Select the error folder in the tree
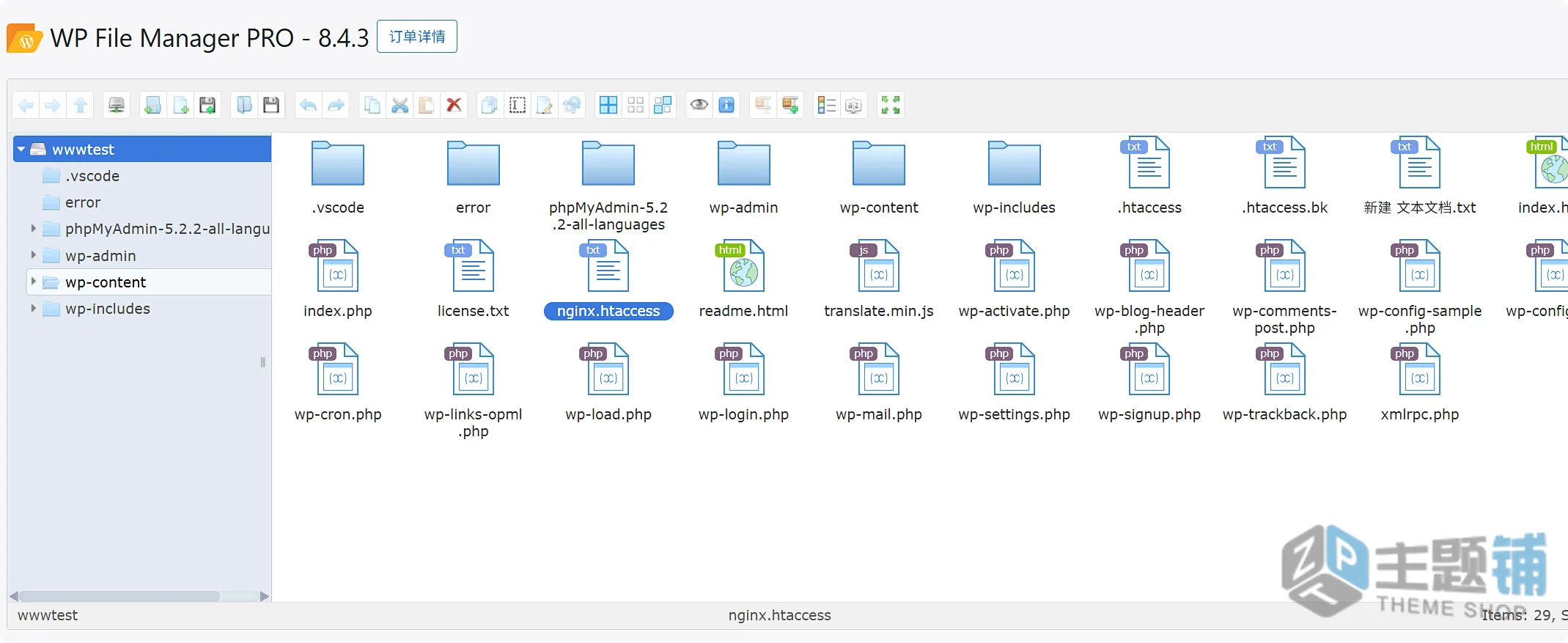The image size is (1568, 643). coord(82,202)
